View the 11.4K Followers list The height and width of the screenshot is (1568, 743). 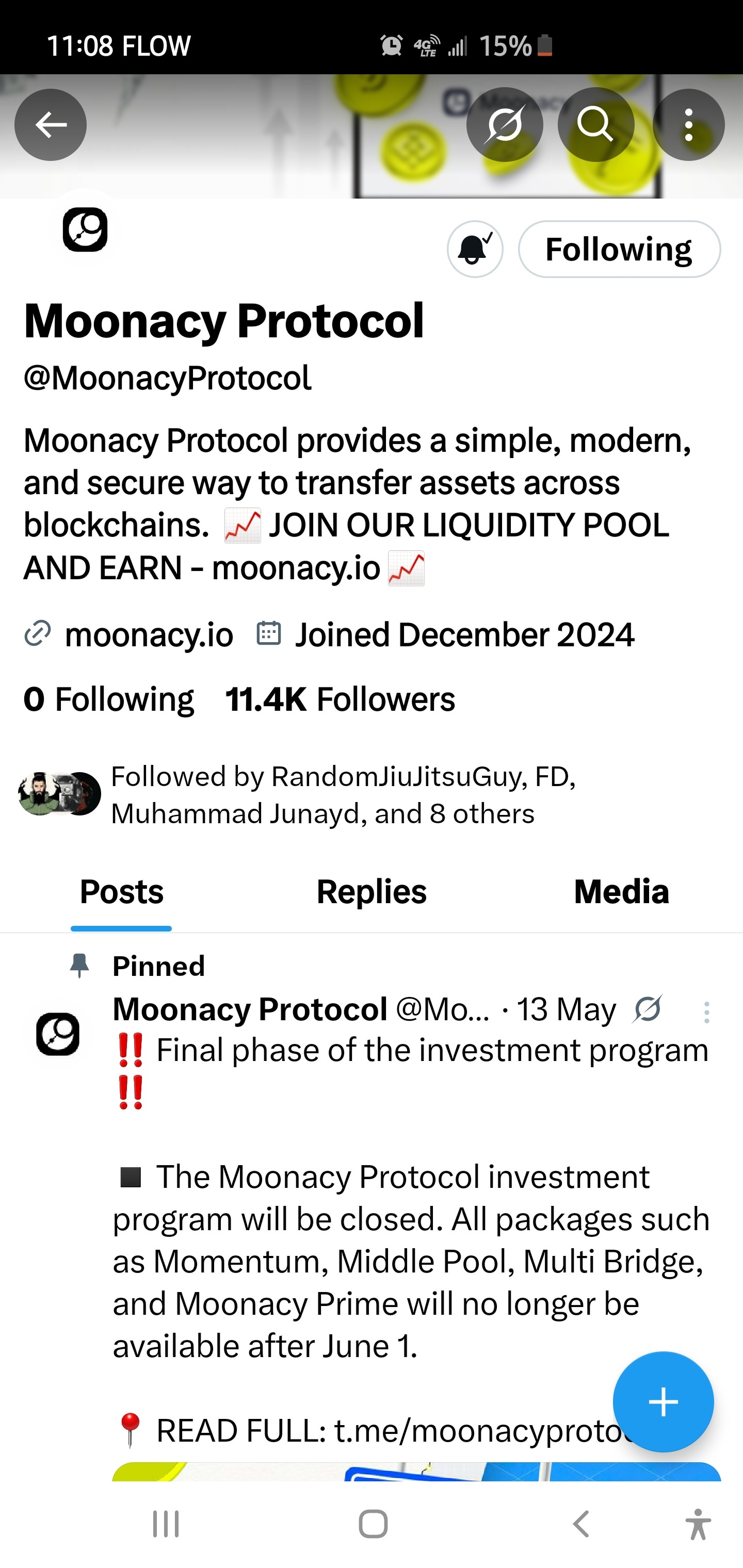tap(340, 699)
